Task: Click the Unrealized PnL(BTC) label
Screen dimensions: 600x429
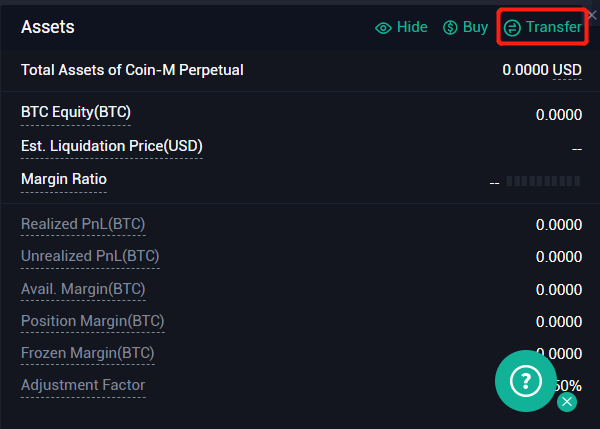Action: click(90, 256)
